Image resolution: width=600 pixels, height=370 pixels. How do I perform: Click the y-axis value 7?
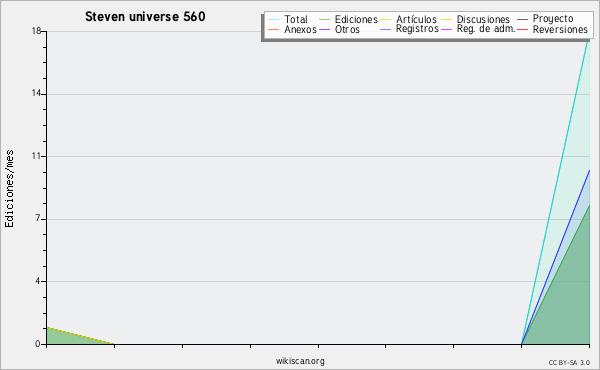tap(38, 218)
